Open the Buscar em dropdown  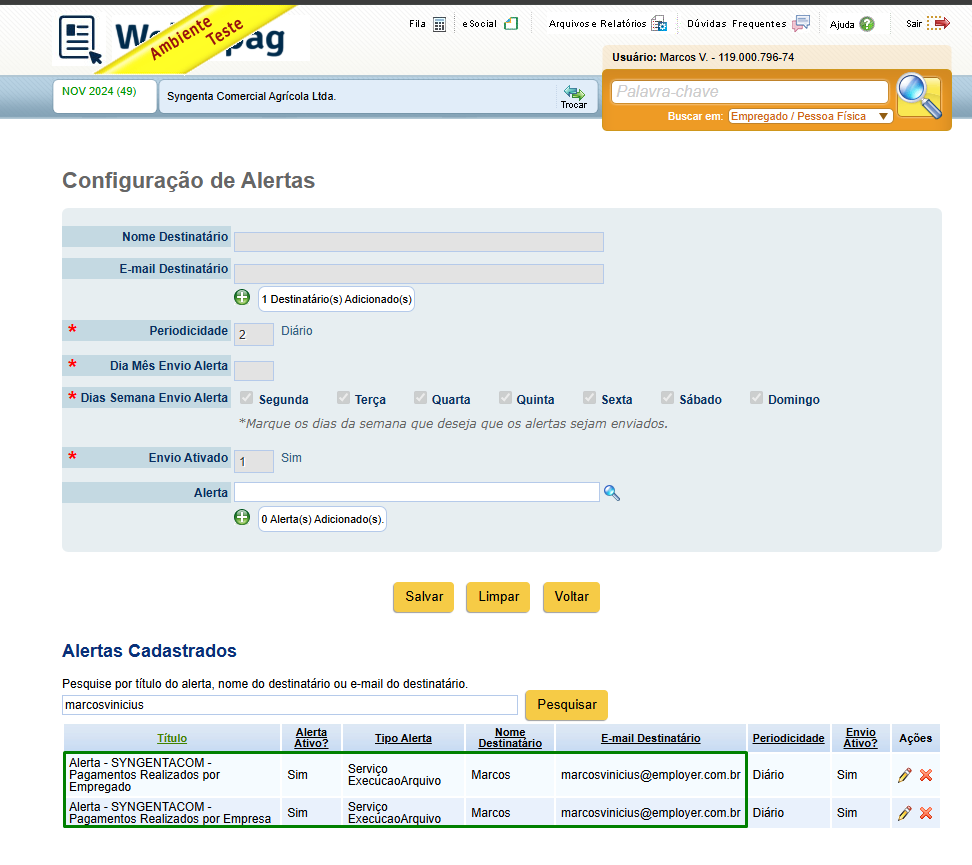[810, 117]
